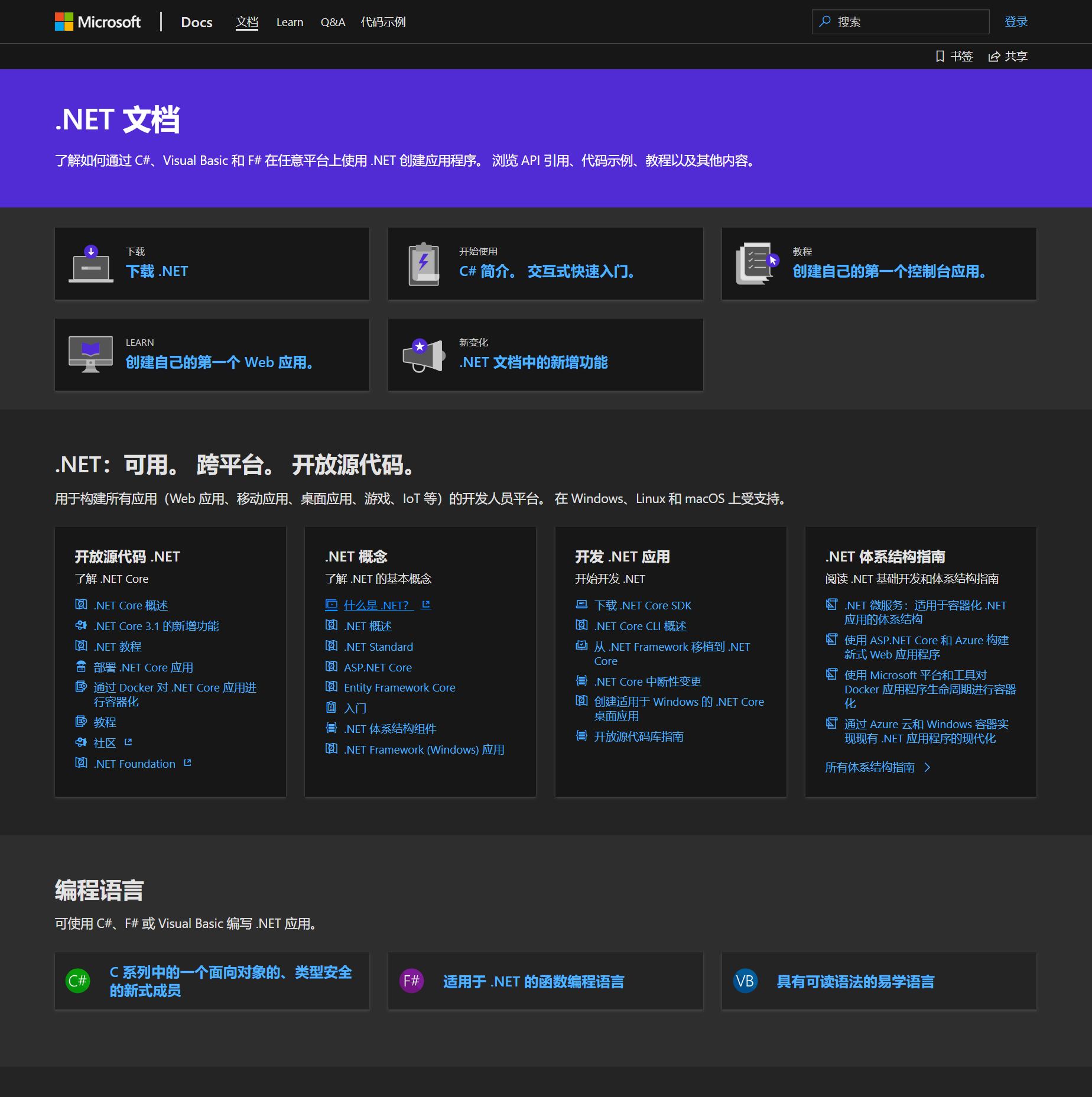Open the 代码示例 navigation item
This screenshot has width=1092, height=1097.
tap(383, 22)
